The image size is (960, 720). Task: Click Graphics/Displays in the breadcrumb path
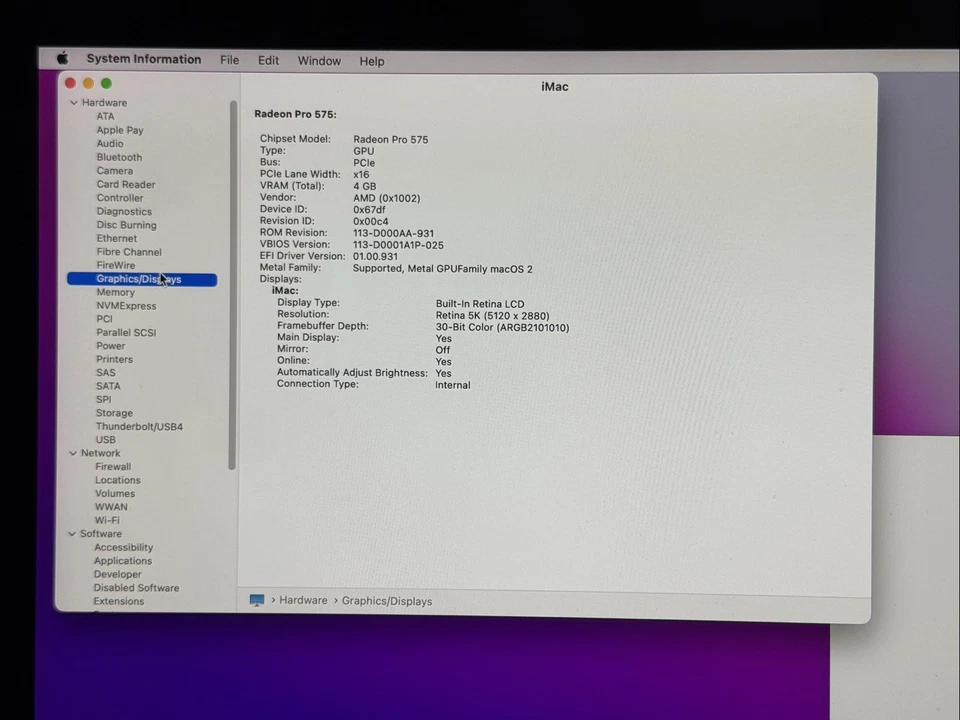coord(387,600)
